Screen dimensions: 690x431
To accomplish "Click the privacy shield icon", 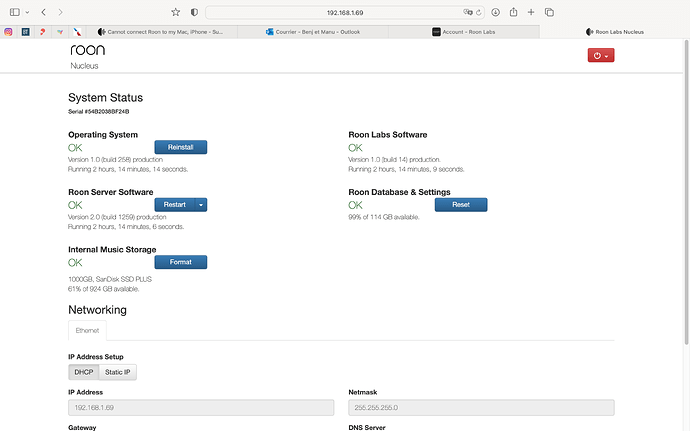I will tap(194, 11).
